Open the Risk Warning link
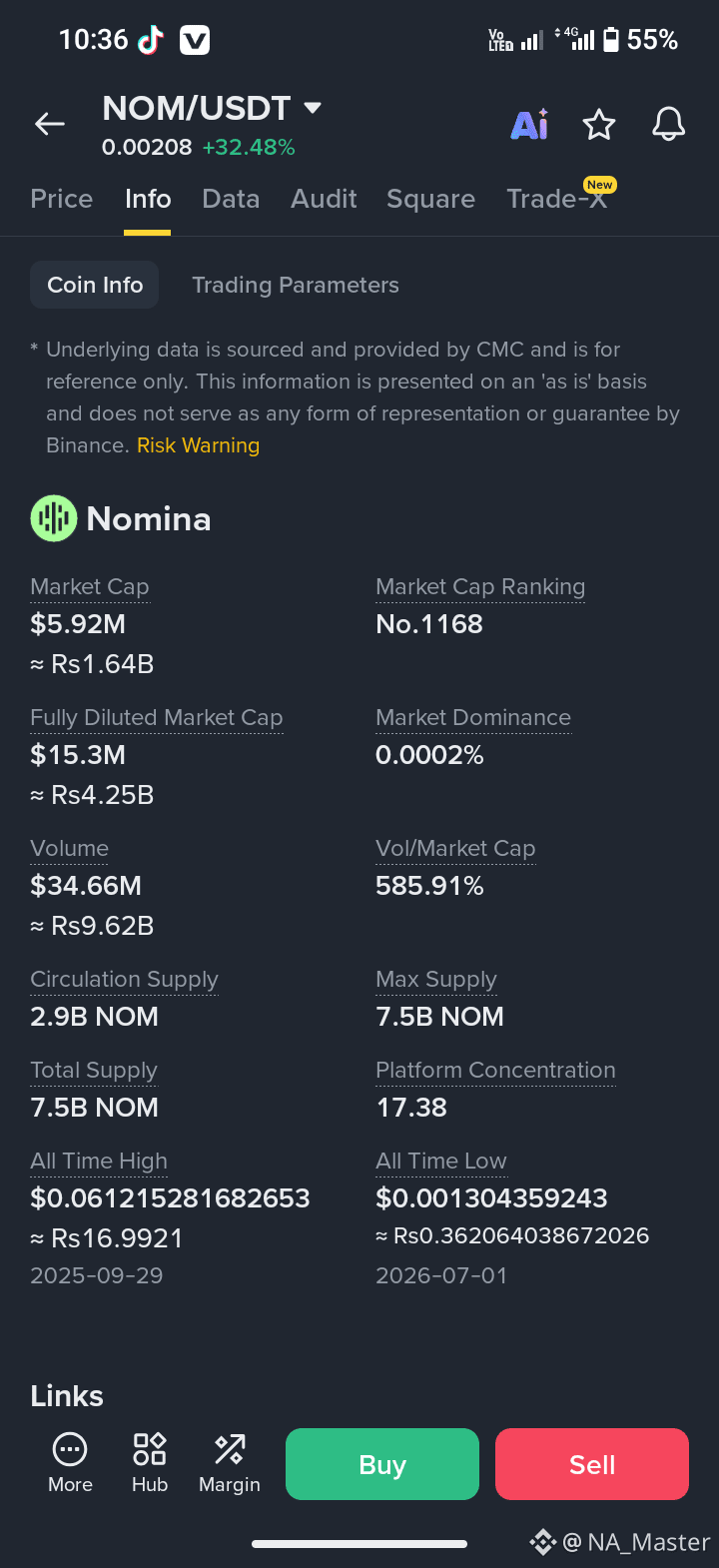This screenshot has height=1568, width=719. (x=198, y=445)
